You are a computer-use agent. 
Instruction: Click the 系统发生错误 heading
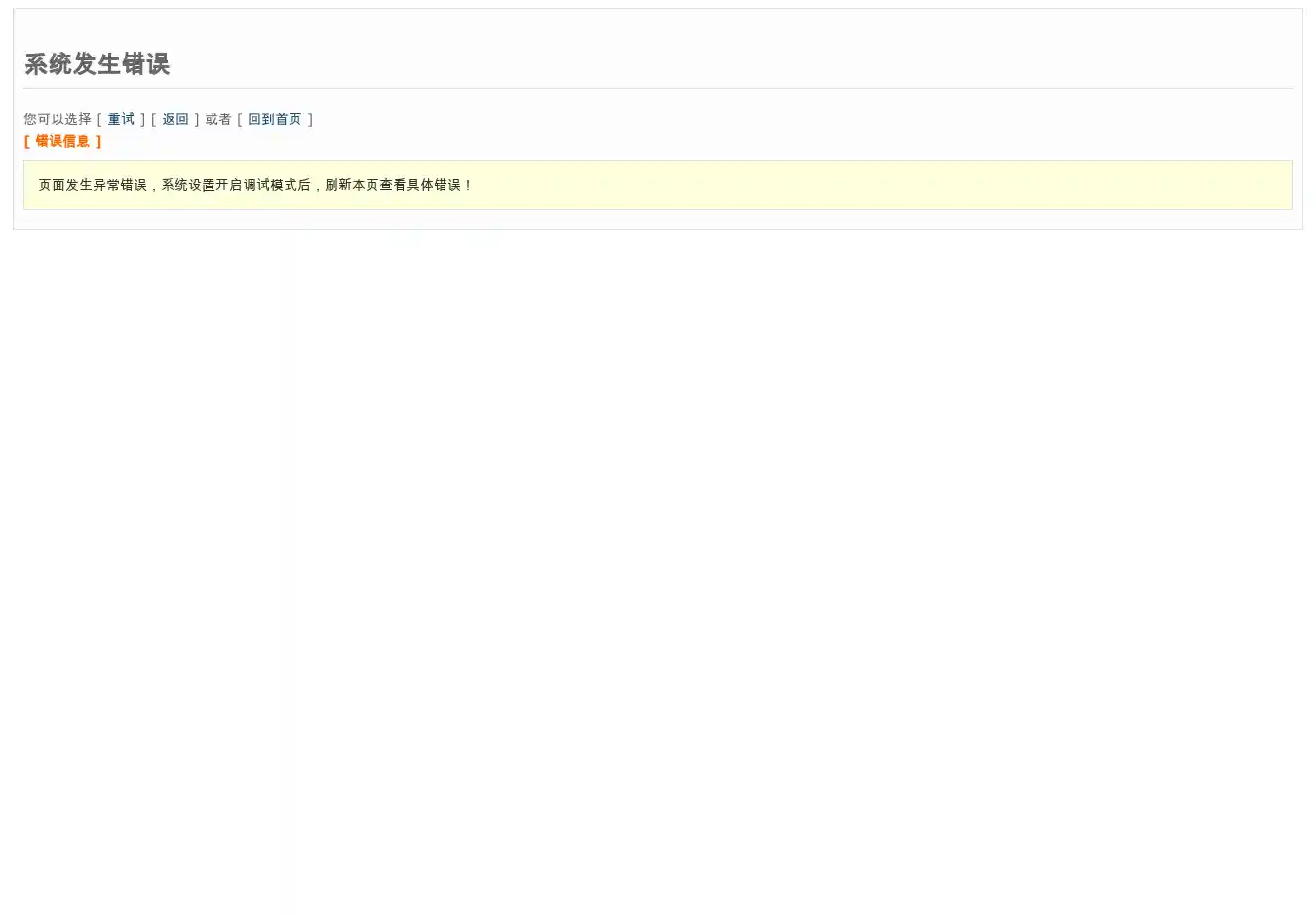pyautogui.click(x=97, y=64)
